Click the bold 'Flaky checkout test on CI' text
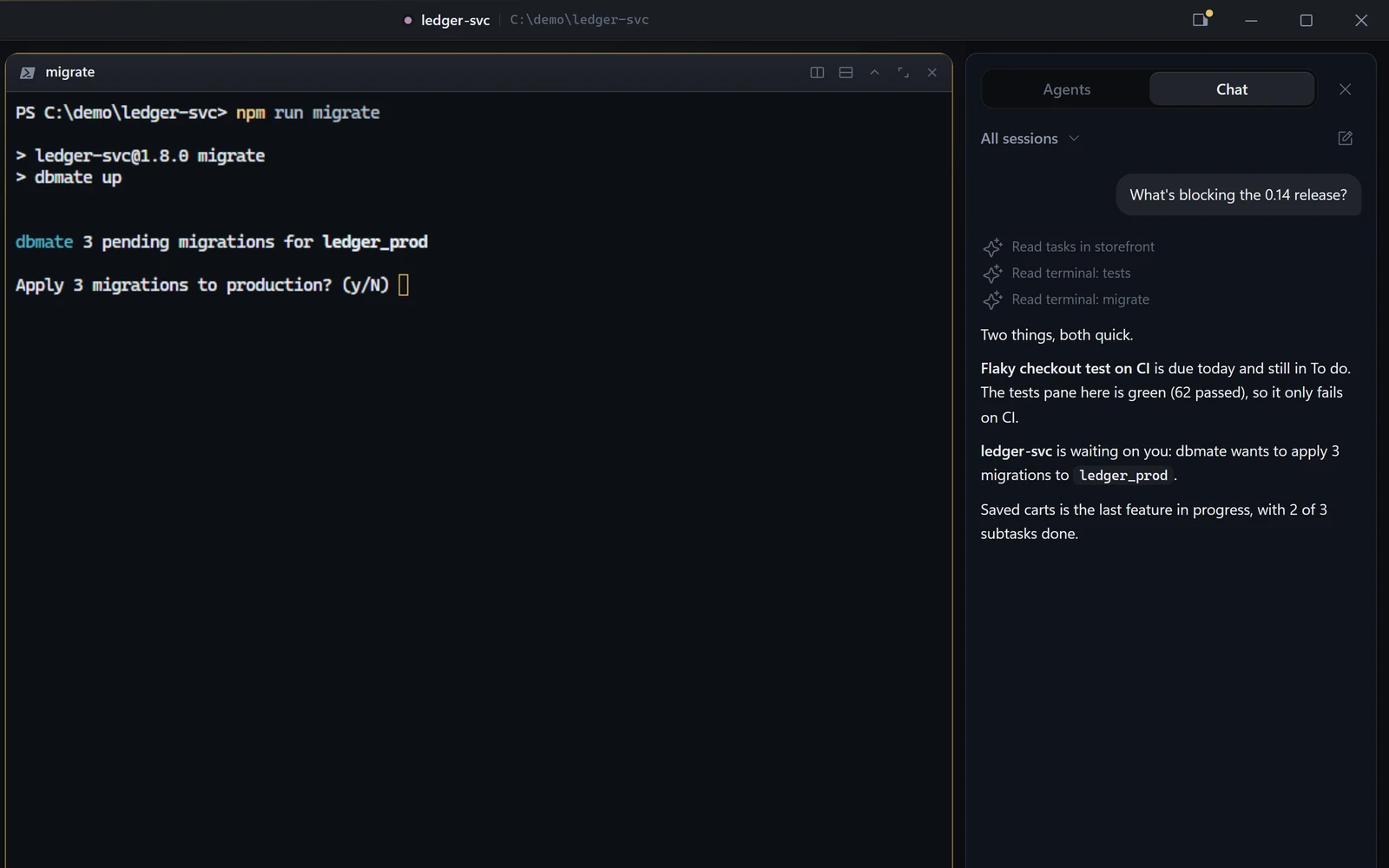Image resolution: width=1389 pixels, height=868 pixels. pos(1065,368)
